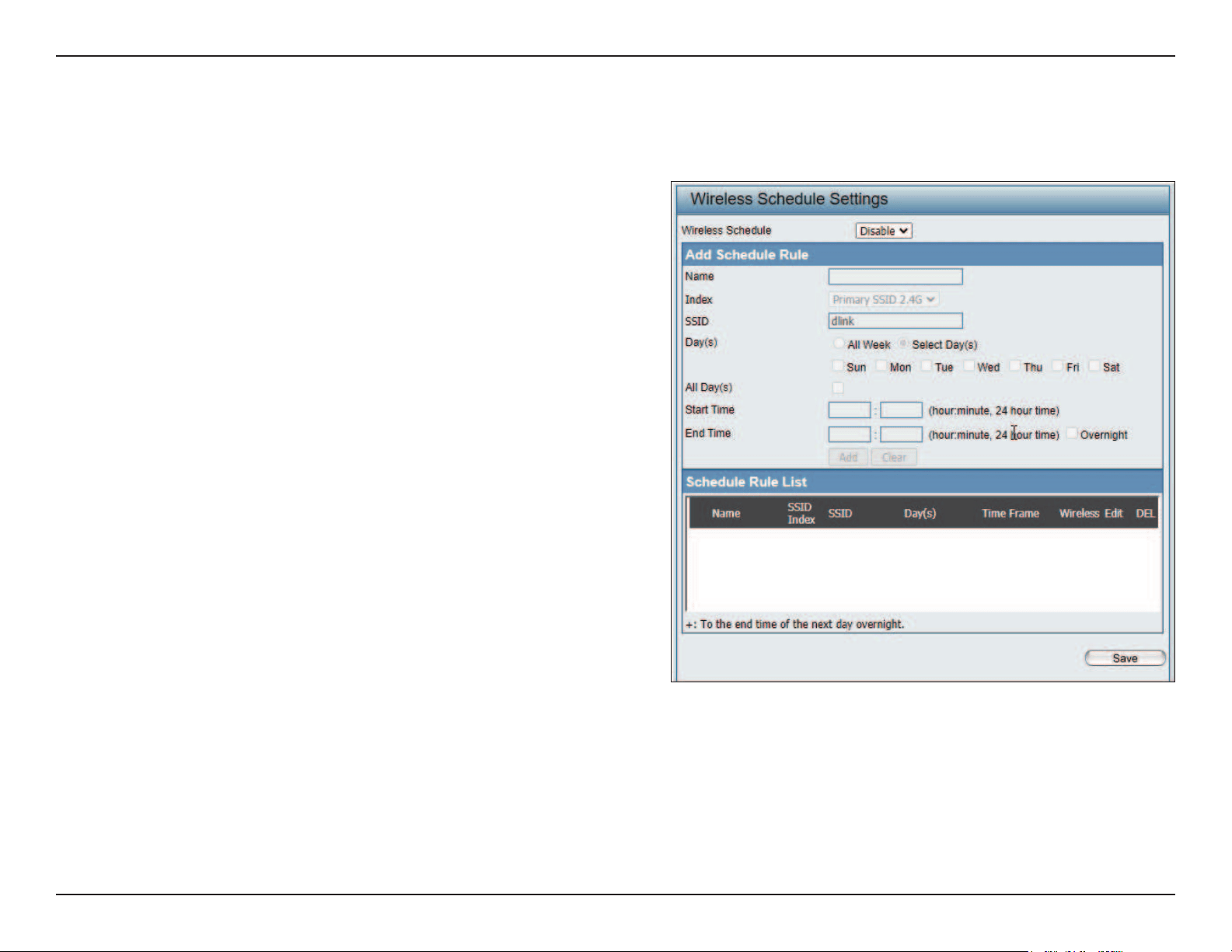1232x952 pixels.
Task: Check the Sat checkbox
Action: click(1094, 366)
